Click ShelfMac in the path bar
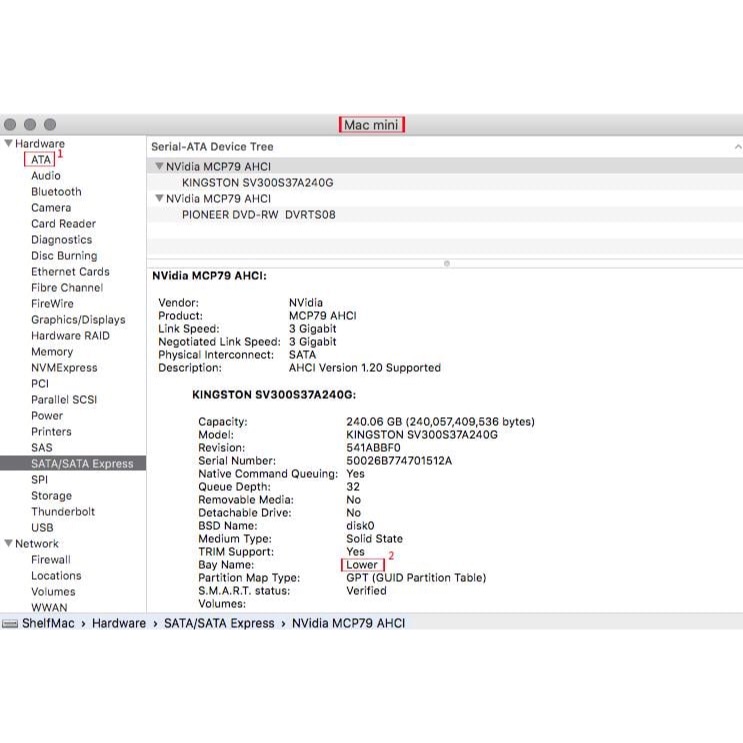The image size is (743, 743). [x=48, y=624]
